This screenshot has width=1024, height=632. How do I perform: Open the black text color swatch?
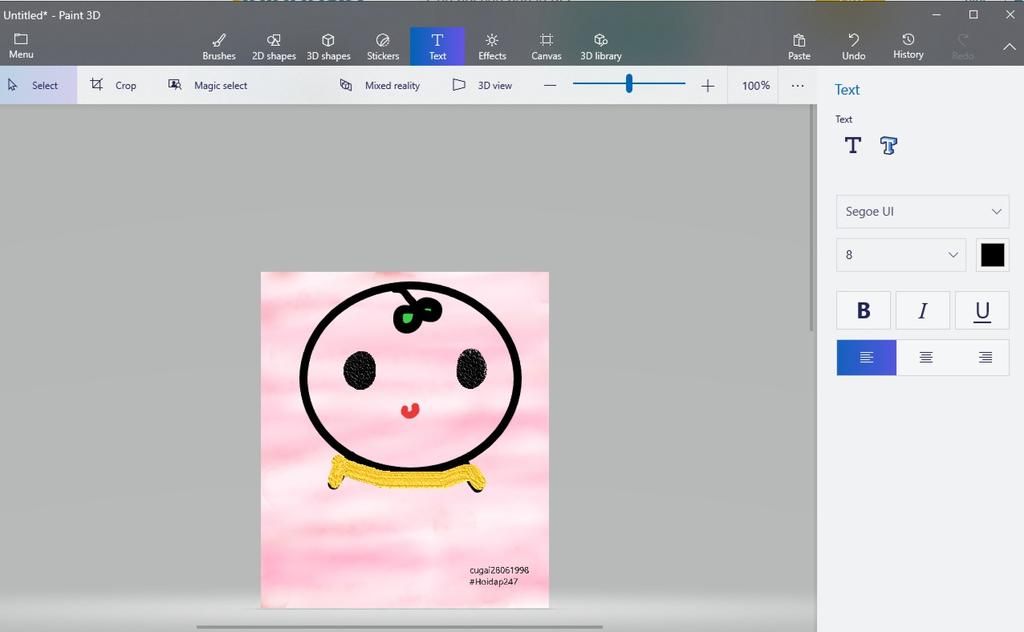(x=992, y=255)
